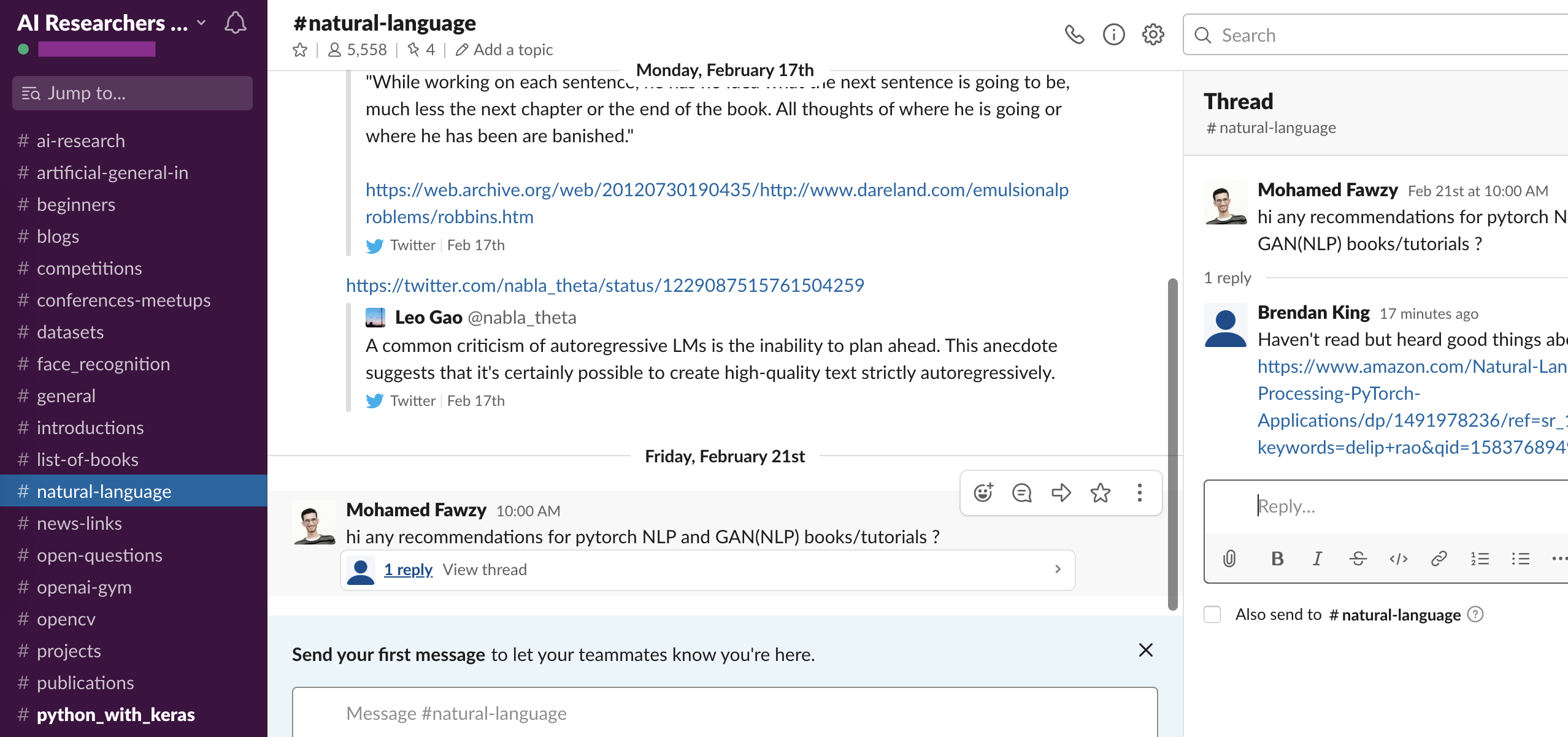
Task: Insert code formatting in thread reply
Action: point(1398,558)
